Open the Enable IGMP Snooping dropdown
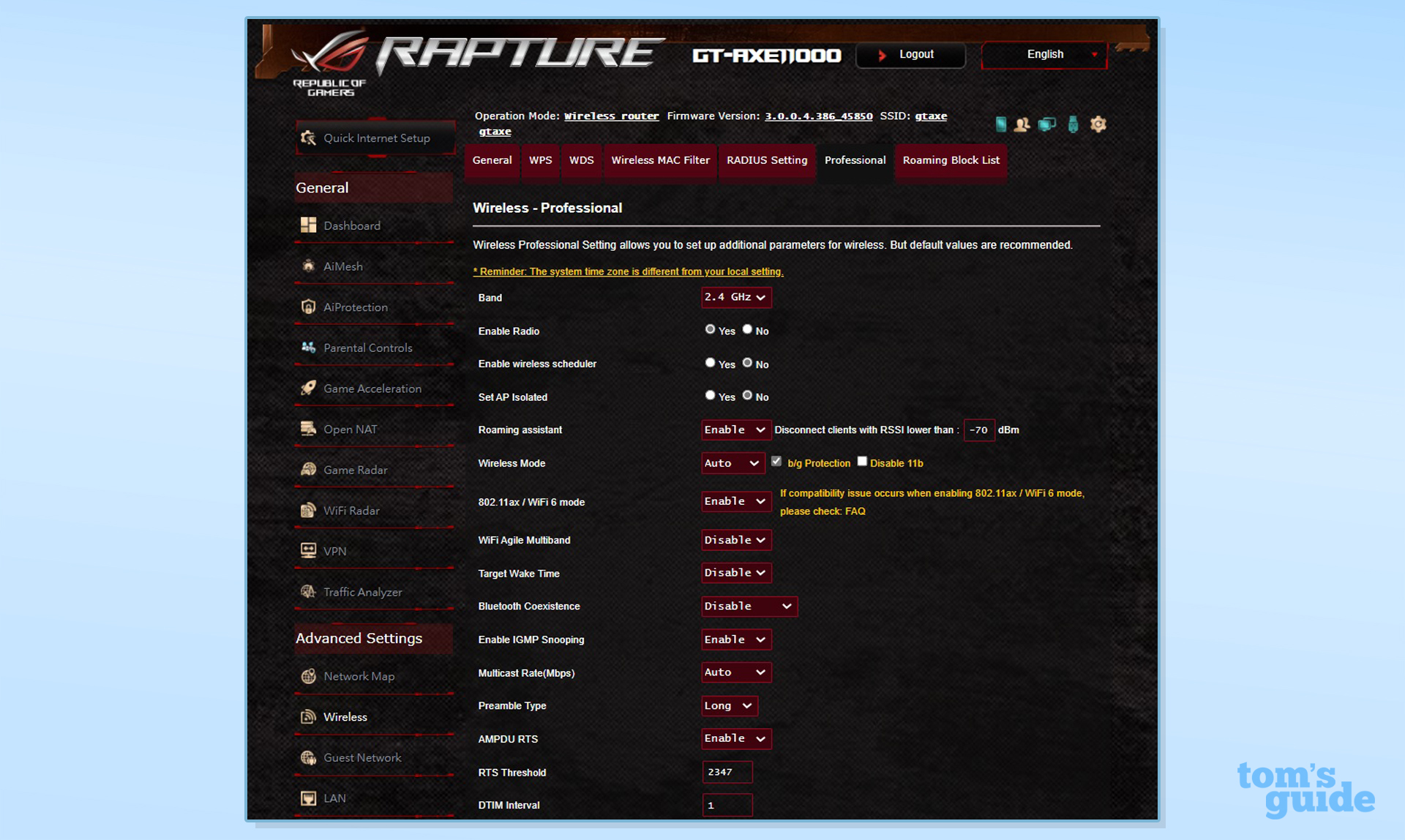This screenshot has width=1405, height=840. click(x=736, y=640)
